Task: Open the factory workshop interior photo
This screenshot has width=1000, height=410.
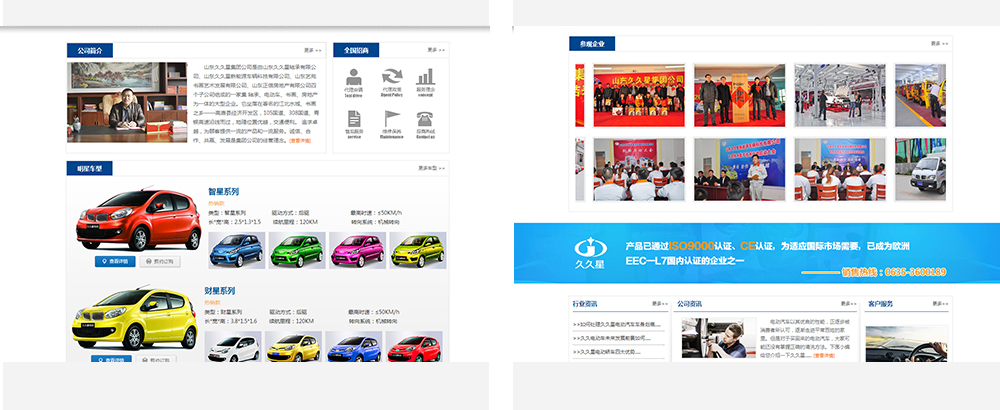Action: click(x=840, y=96)
